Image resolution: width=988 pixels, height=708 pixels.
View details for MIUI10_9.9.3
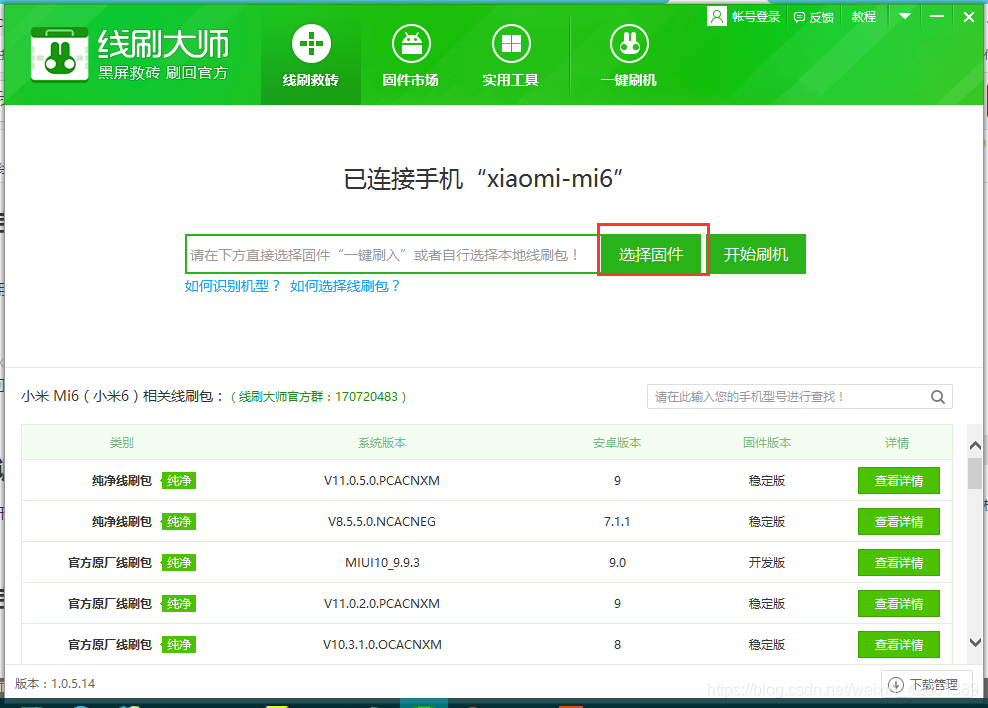pyautogui.click(x=899, y=562)
